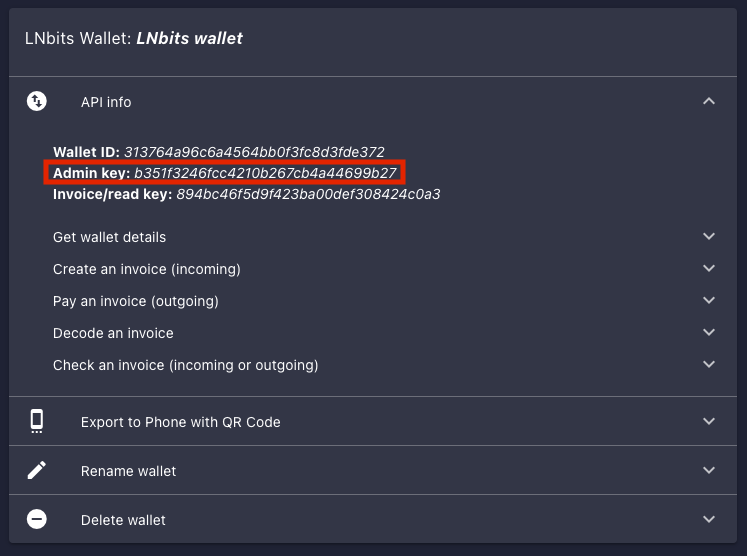Click the Wallet ID value text
Screen dimensions: 747x556
pyautogui.click(x=254, y=152)
